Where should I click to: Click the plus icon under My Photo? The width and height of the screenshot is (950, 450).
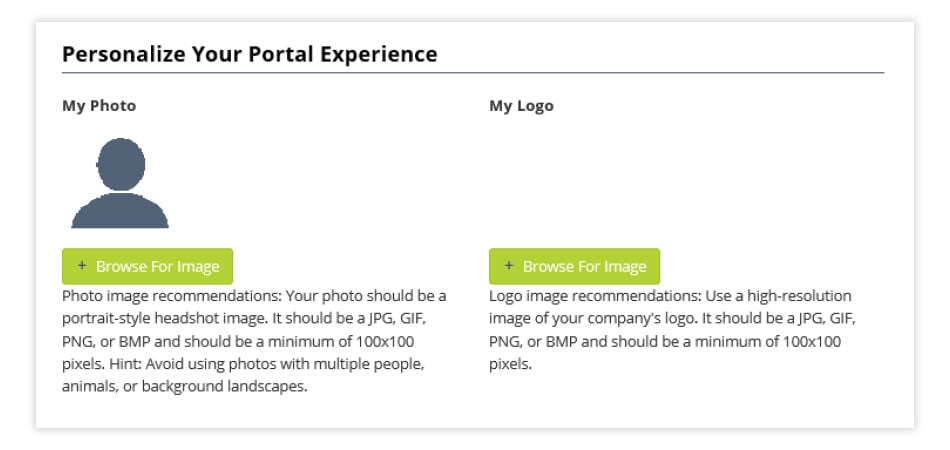click(82, 266)
